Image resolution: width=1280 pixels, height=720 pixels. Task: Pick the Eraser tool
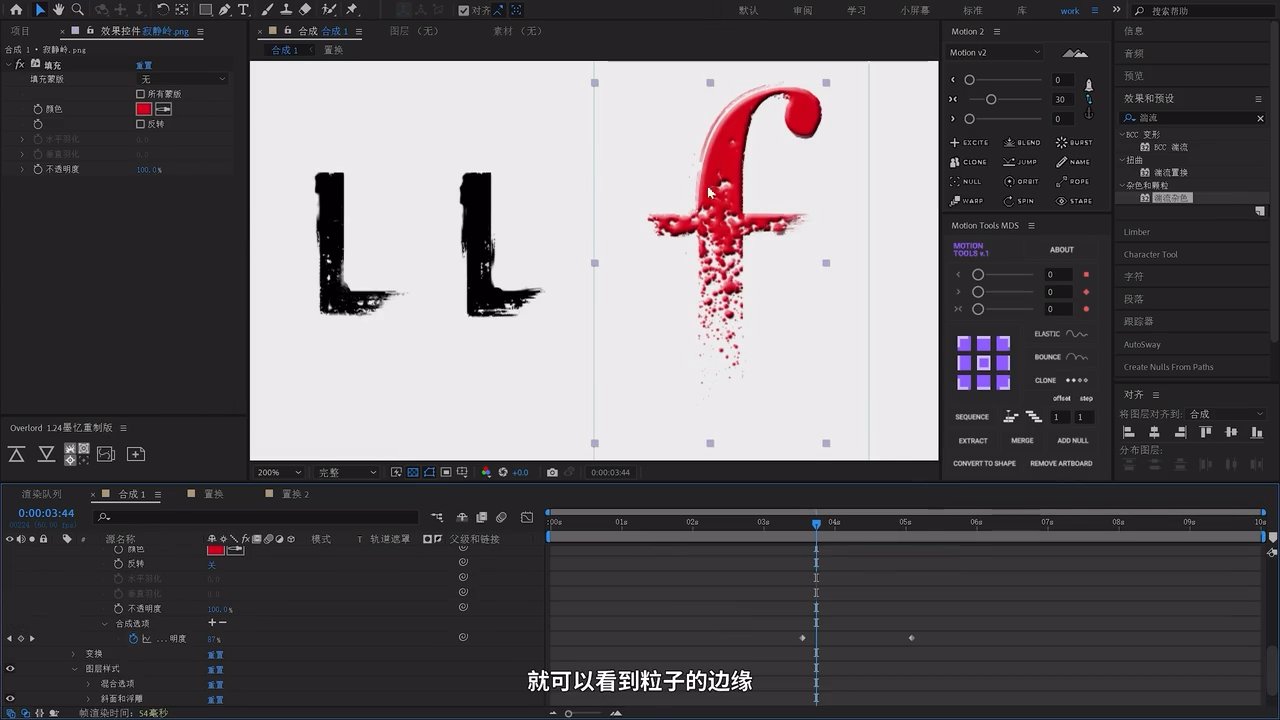[x=306, y=10]
